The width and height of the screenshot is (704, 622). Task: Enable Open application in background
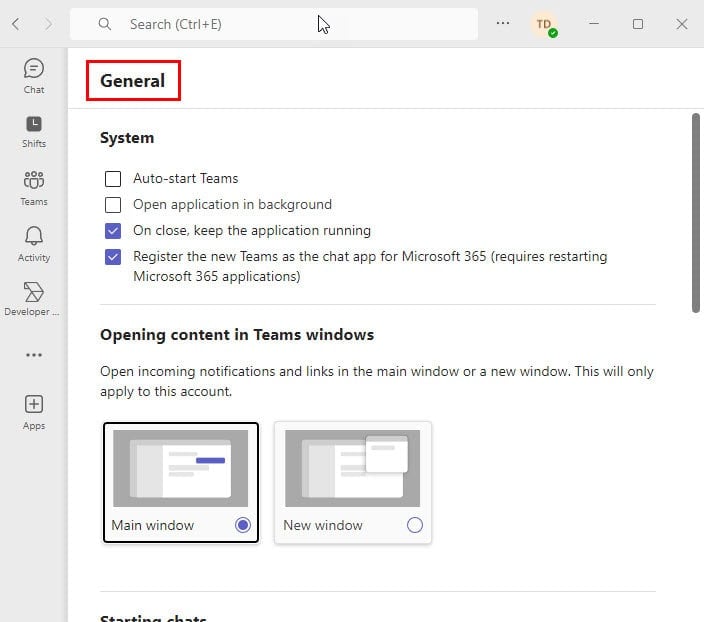(113, 205)
